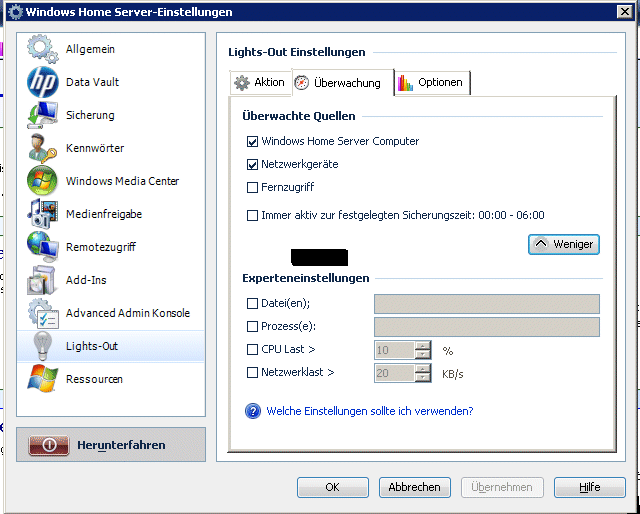The width and height of the screenshot is (640, 514).
Task: Decrease Netzwerklast value with down arrow
Action: coord(423,377)
